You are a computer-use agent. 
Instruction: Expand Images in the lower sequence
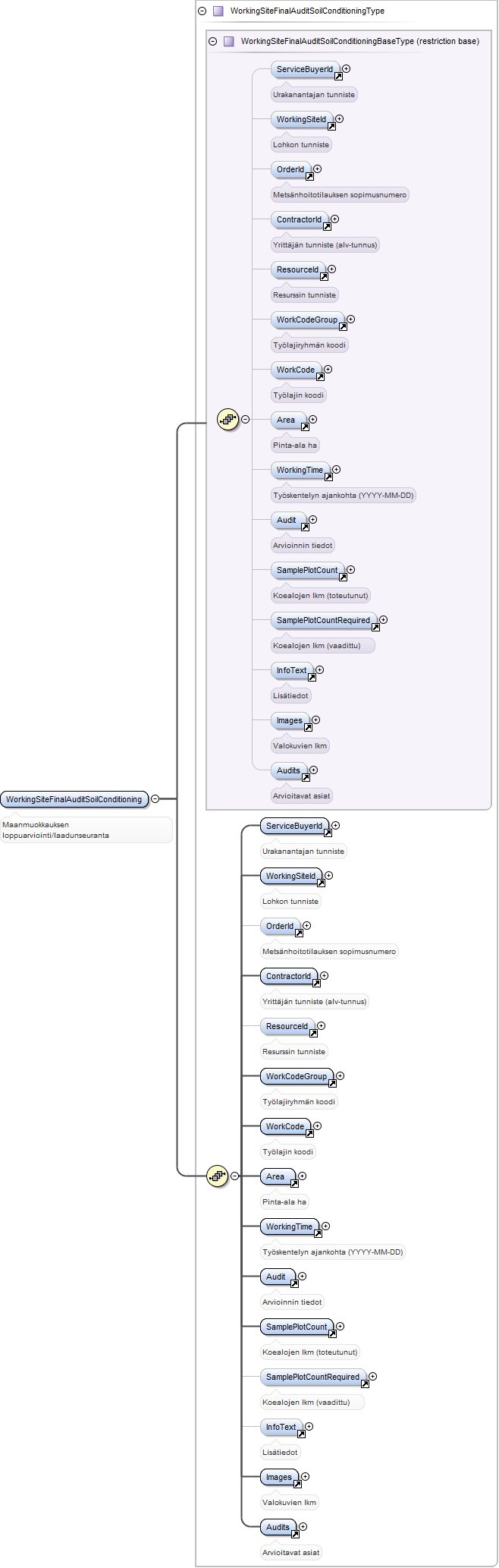click(x=306, y=1477)
